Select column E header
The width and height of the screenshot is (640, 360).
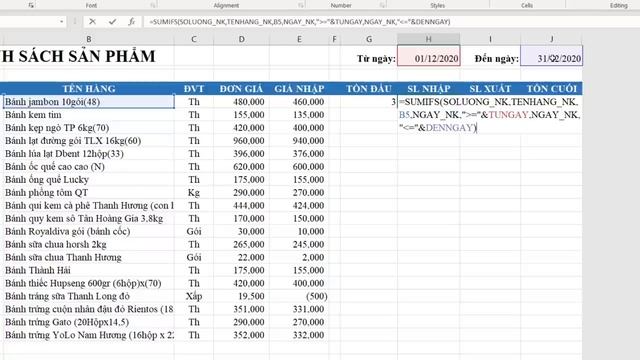[299, 39]
